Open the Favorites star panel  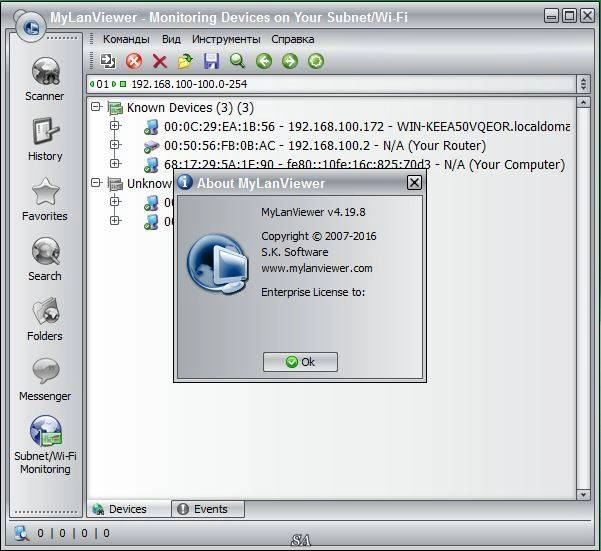point(45,199)
